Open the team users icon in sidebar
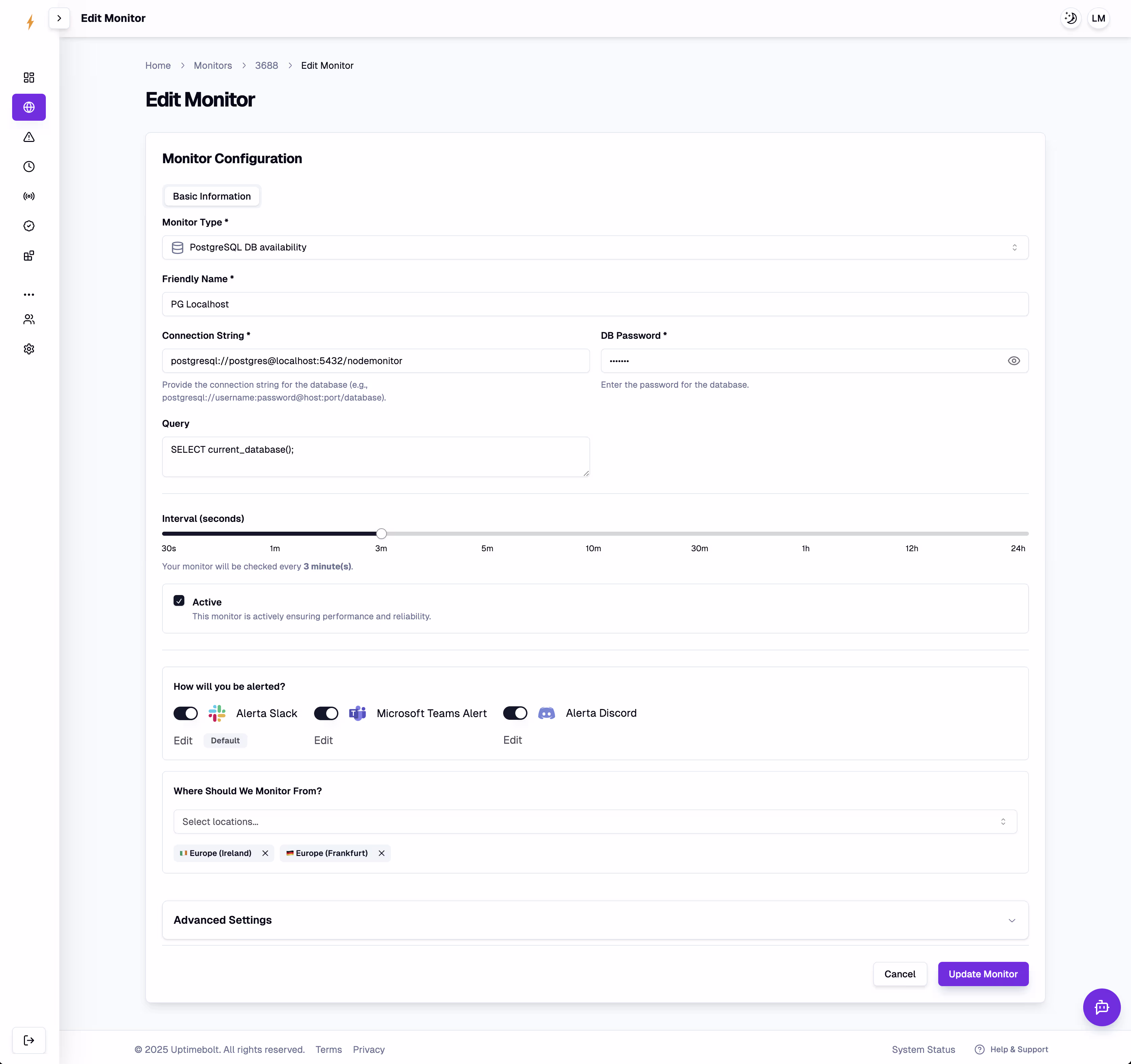Viewport: 1131px width, 1064px height. pos(29,319)
